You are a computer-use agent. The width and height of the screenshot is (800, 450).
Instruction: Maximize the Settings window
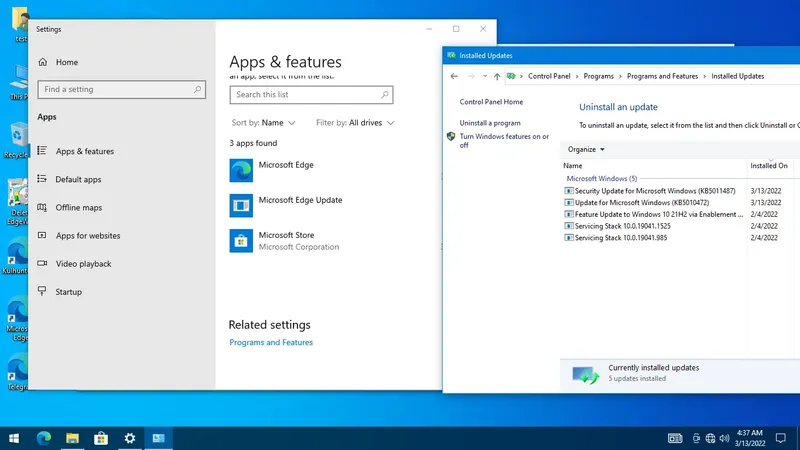[456, 29]
